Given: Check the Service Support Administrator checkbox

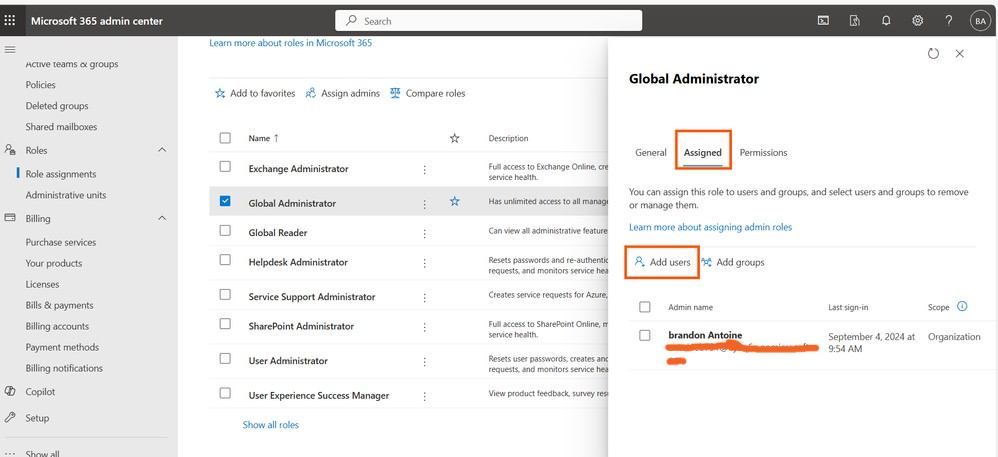Looking at the screenshot, I should [225, 294].
